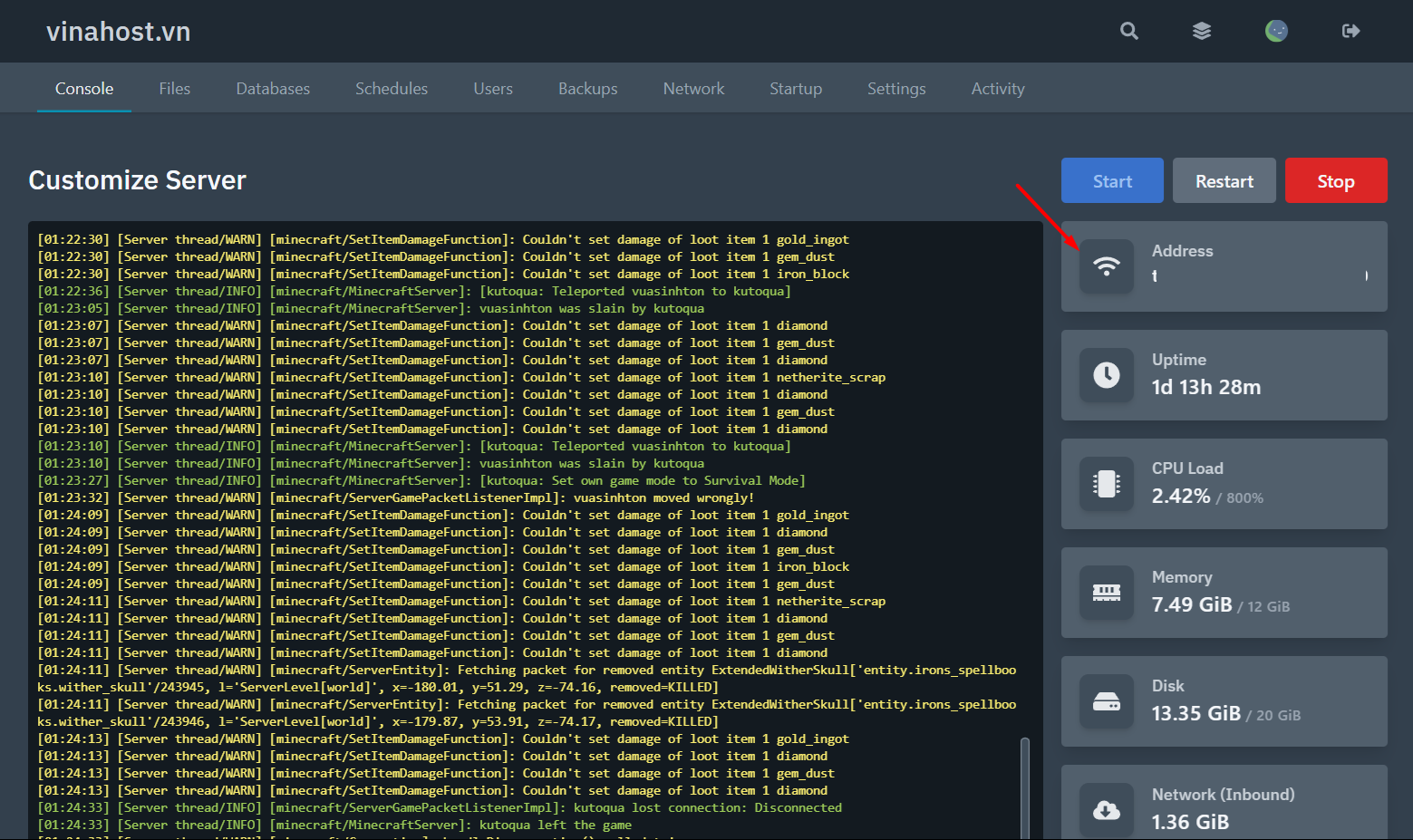Open the Activity tab
The image size is (1413, 840).
point(998,89)
